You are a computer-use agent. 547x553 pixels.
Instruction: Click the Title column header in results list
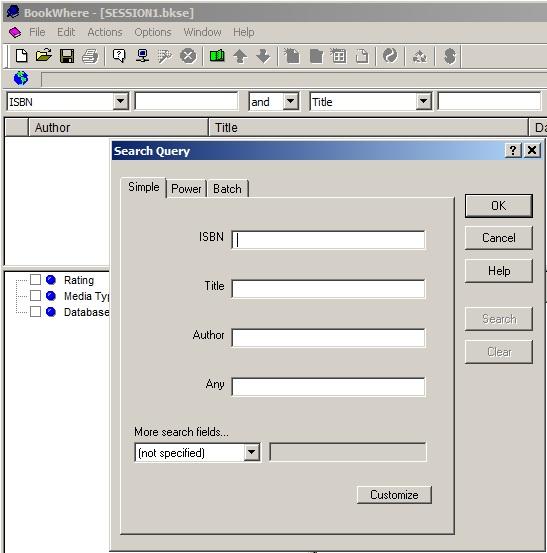[368, 127]
